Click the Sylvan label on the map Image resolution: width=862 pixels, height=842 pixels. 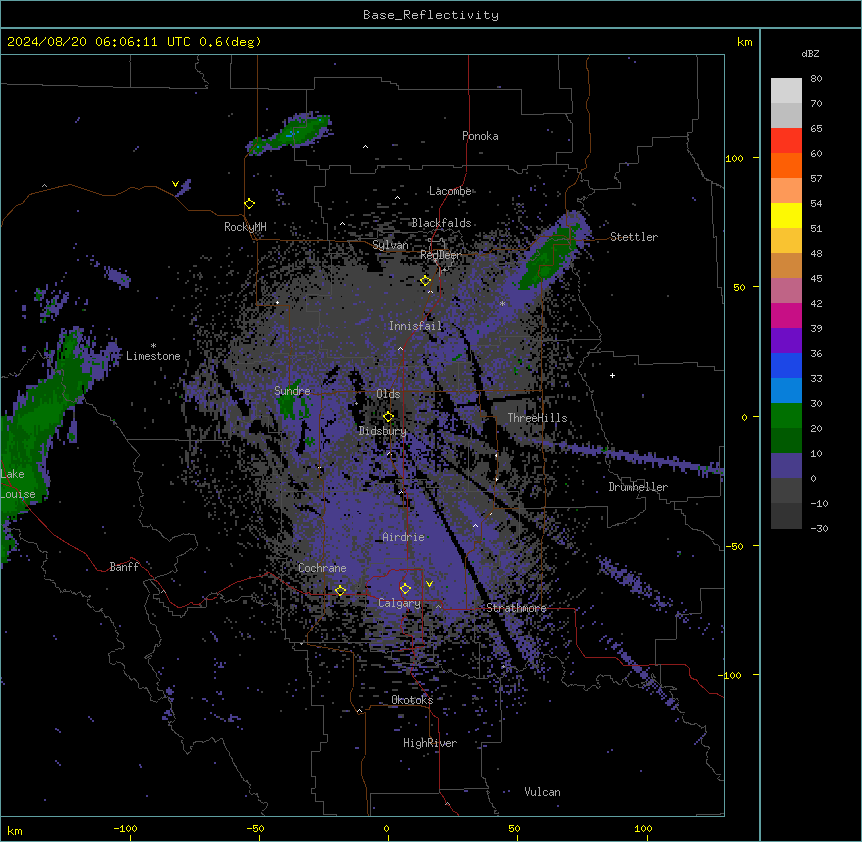pyautogui.click(x=390, y=245)
